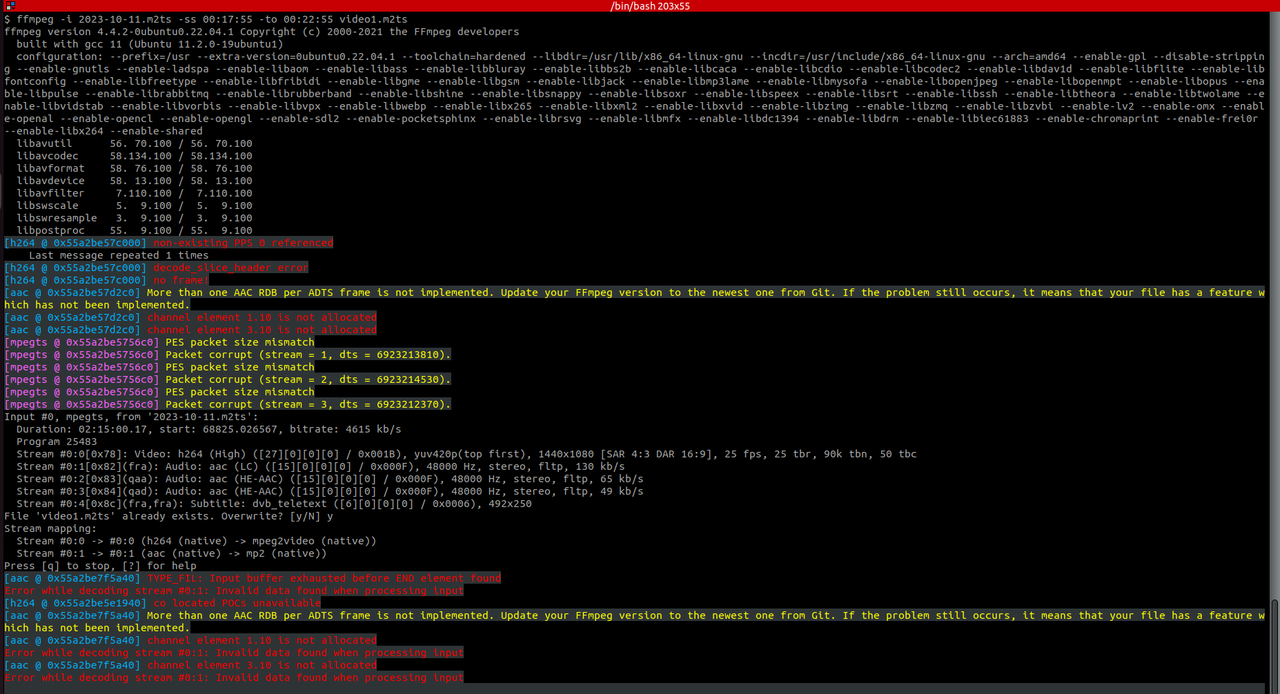Click 'Program 25483' text
Viewport: 1280px width, 694px height.
point(57,442)
